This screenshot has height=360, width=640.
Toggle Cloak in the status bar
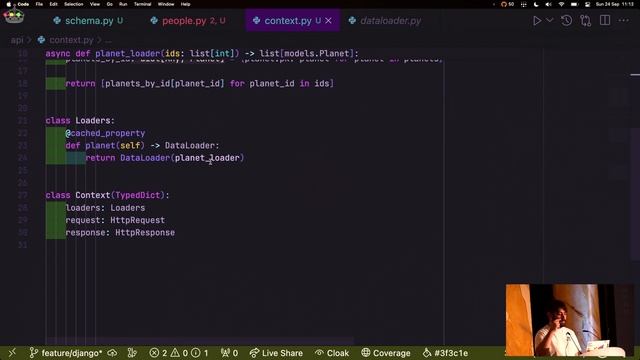(332, 353)
